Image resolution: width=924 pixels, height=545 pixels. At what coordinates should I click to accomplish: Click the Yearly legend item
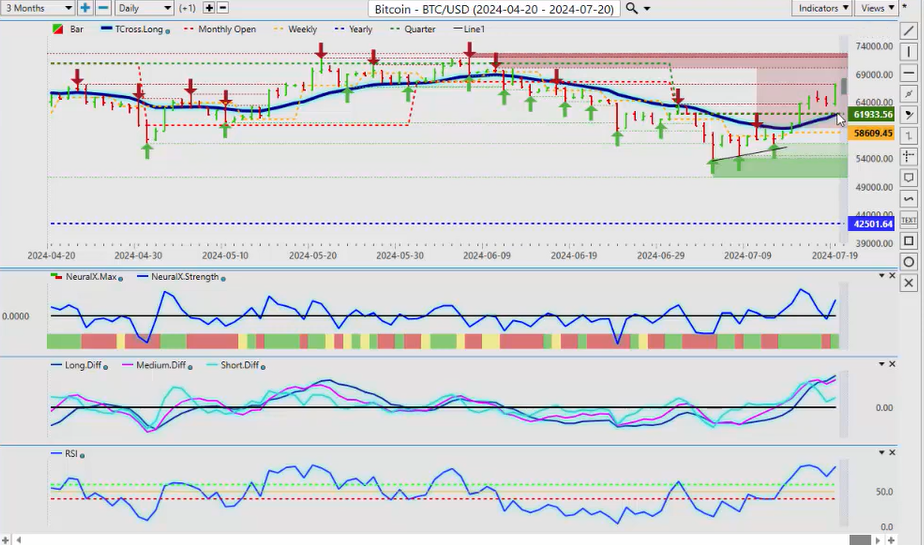coord(354,29)
